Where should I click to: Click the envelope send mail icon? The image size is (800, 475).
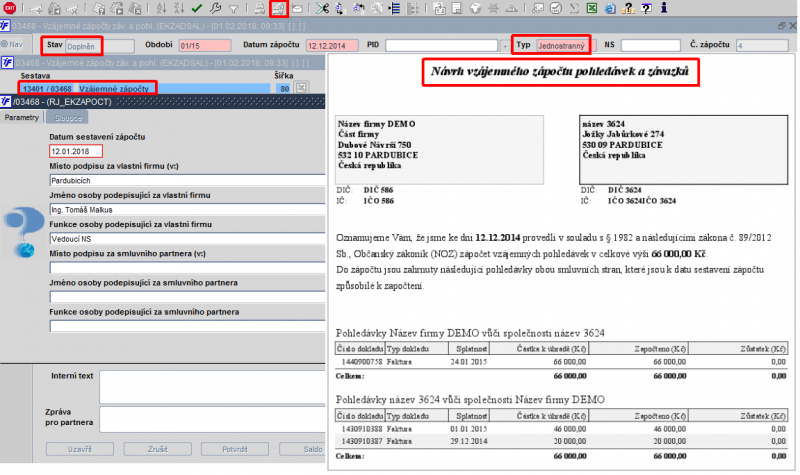[297, 9]
